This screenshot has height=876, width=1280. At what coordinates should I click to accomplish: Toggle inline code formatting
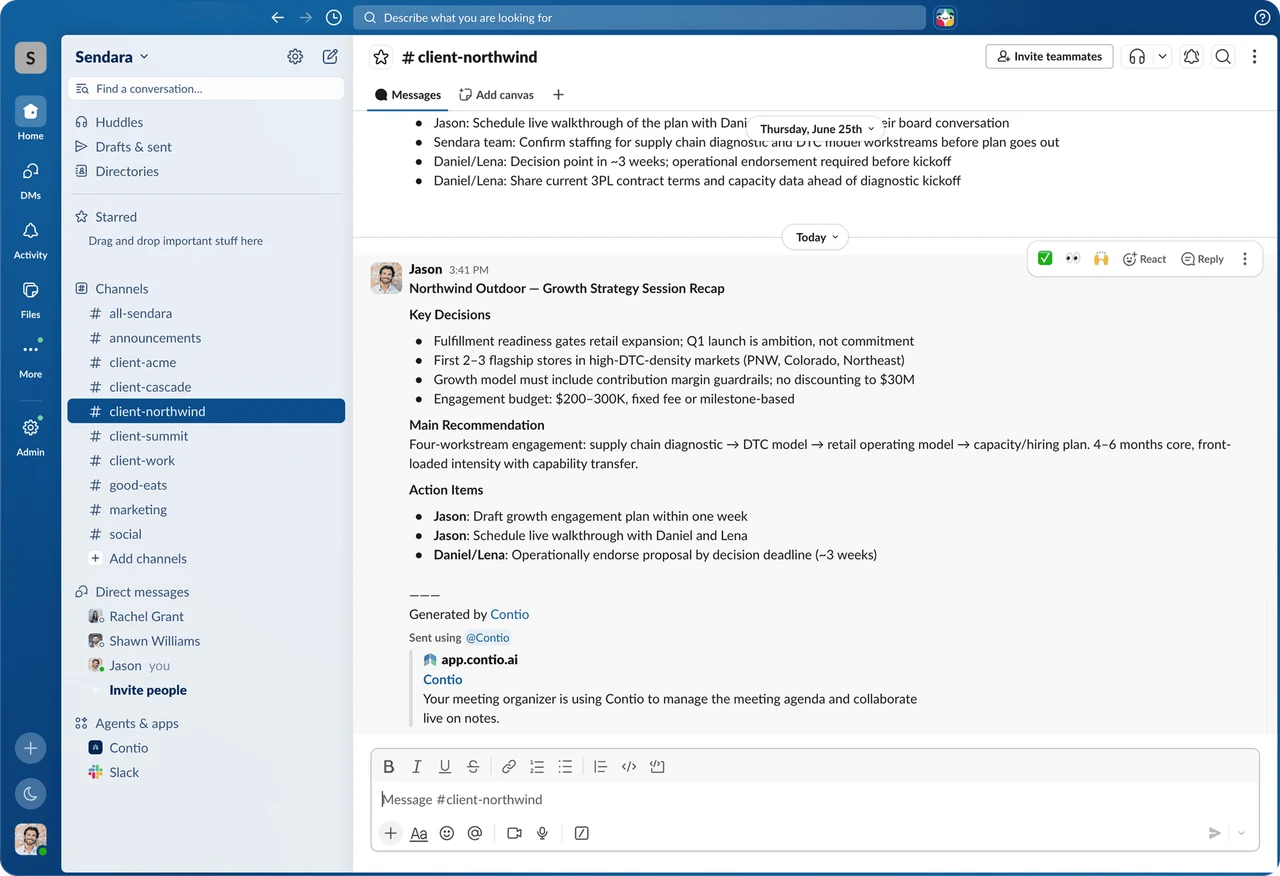pyautogui.click(x=629, y=767)
